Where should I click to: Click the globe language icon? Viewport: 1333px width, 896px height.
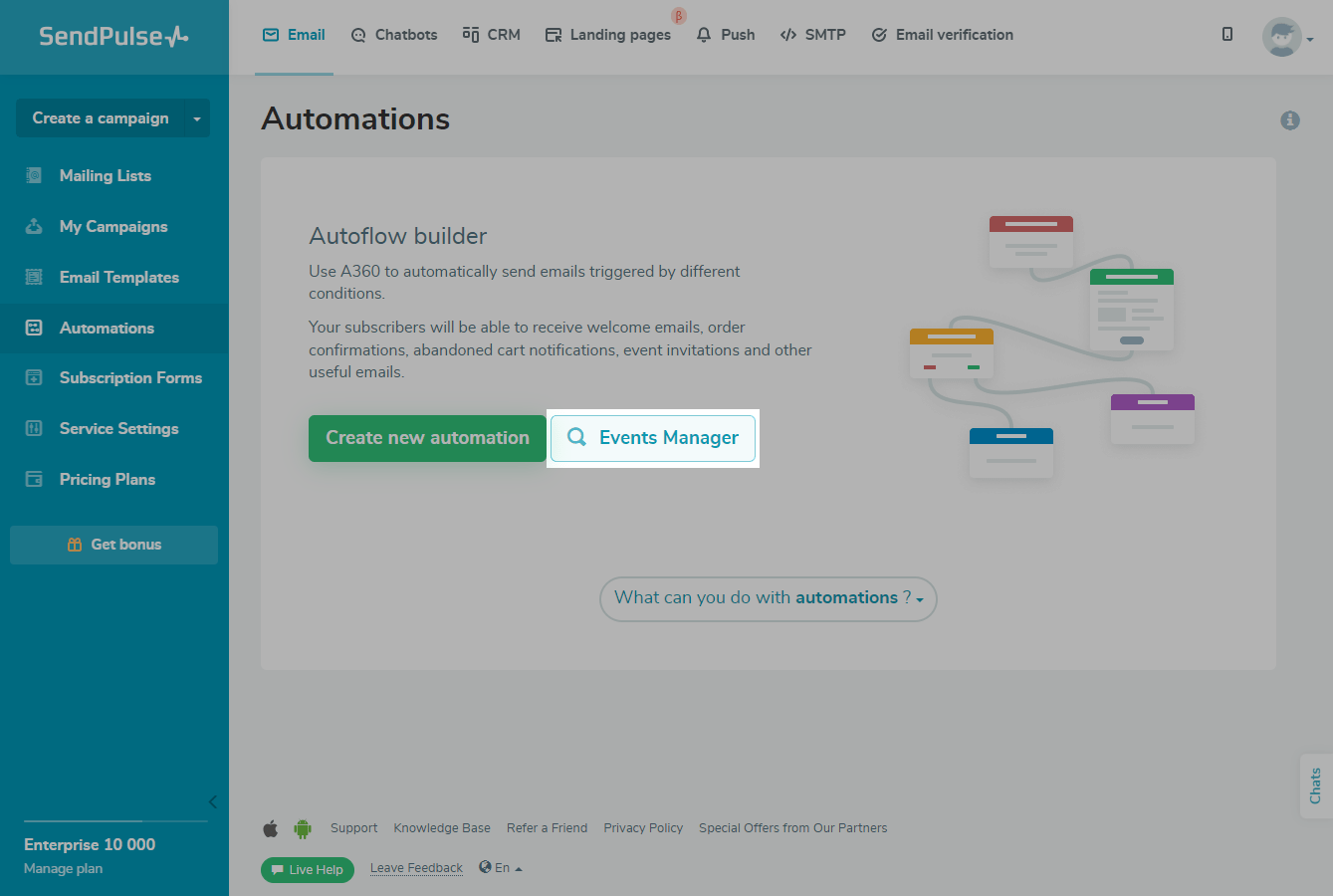(x=485, y=867)
